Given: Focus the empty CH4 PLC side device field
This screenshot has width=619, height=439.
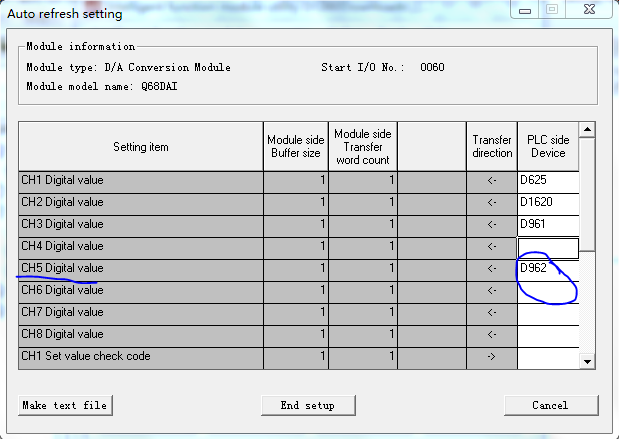Looking at the screenshot, I should tap(548, 247).
